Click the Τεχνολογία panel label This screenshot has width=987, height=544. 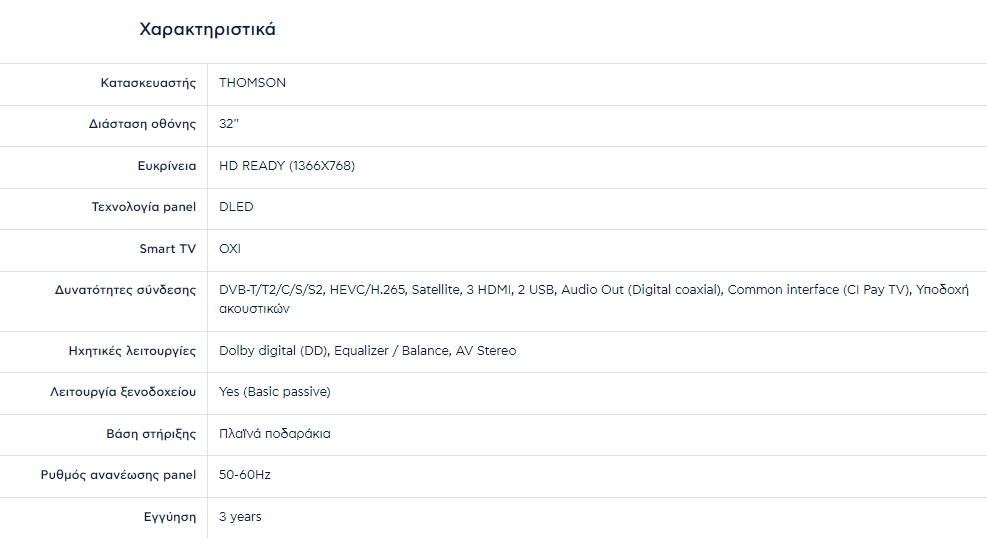(x=143, y=208)
